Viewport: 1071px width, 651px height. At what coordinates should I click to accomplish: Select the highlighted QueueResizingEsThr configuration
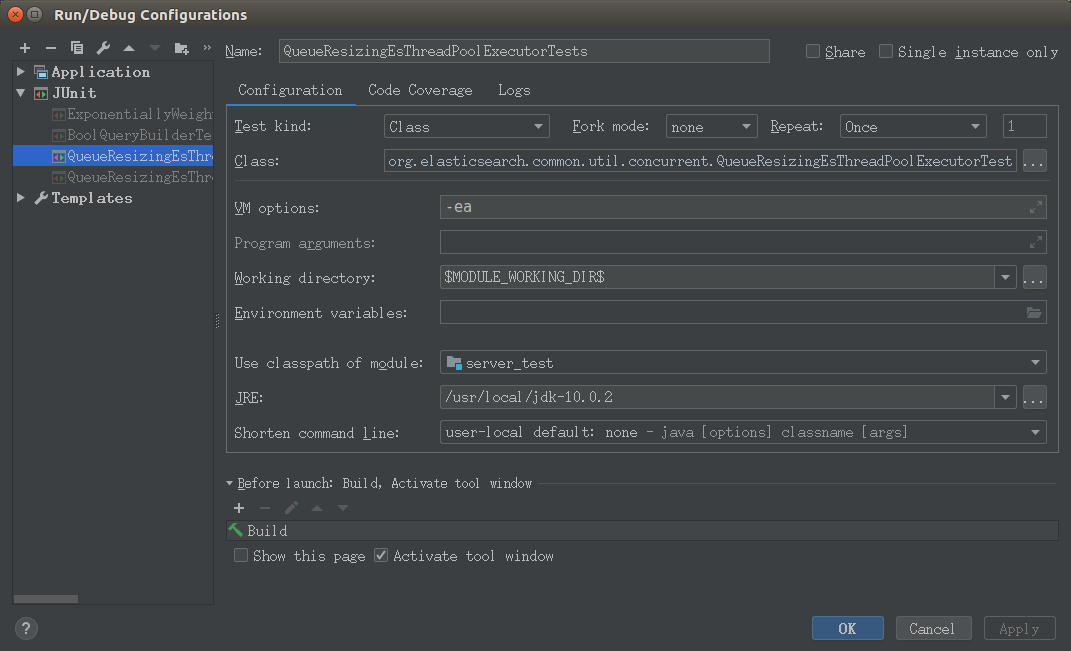113,156
